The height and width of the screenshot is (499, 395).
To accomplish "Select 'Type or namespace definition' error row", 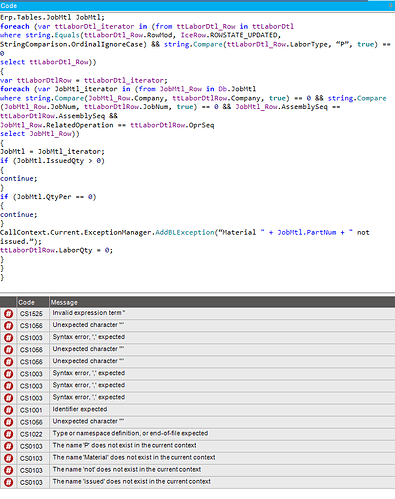I will pos(197,434).
